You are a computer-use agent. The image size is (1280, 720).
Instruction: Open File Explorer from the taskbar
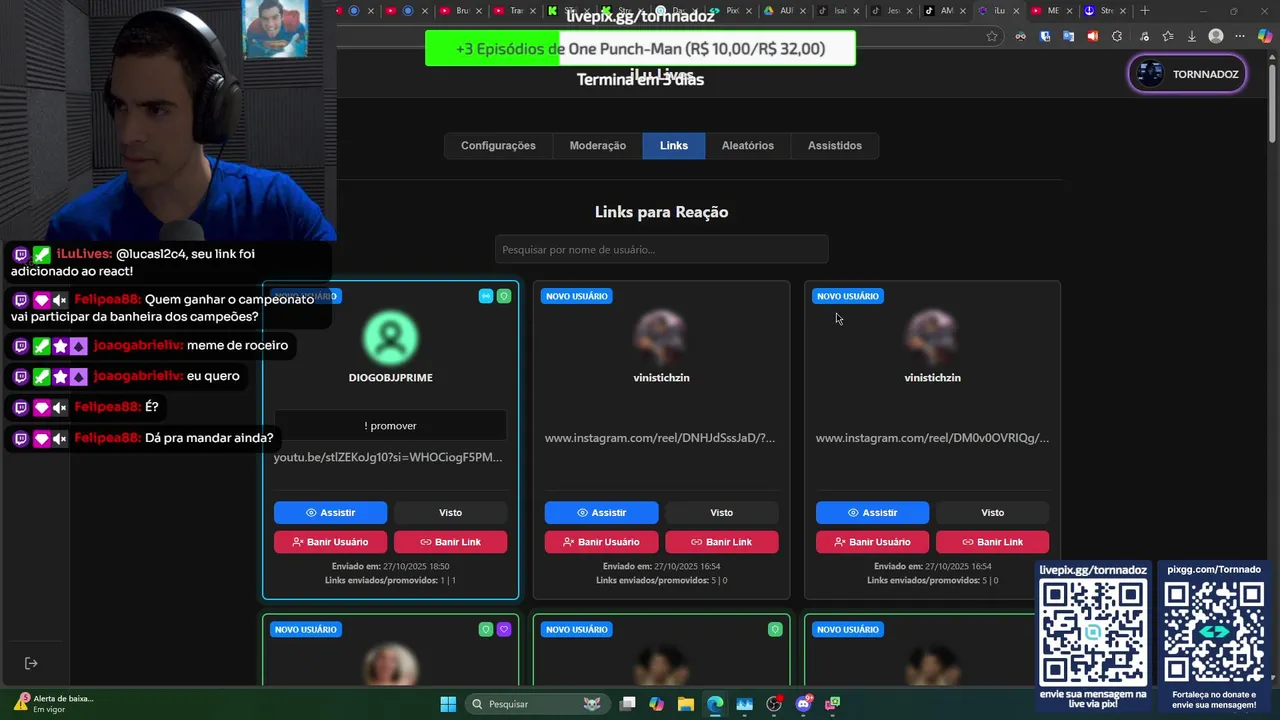[x=686, y=704]
